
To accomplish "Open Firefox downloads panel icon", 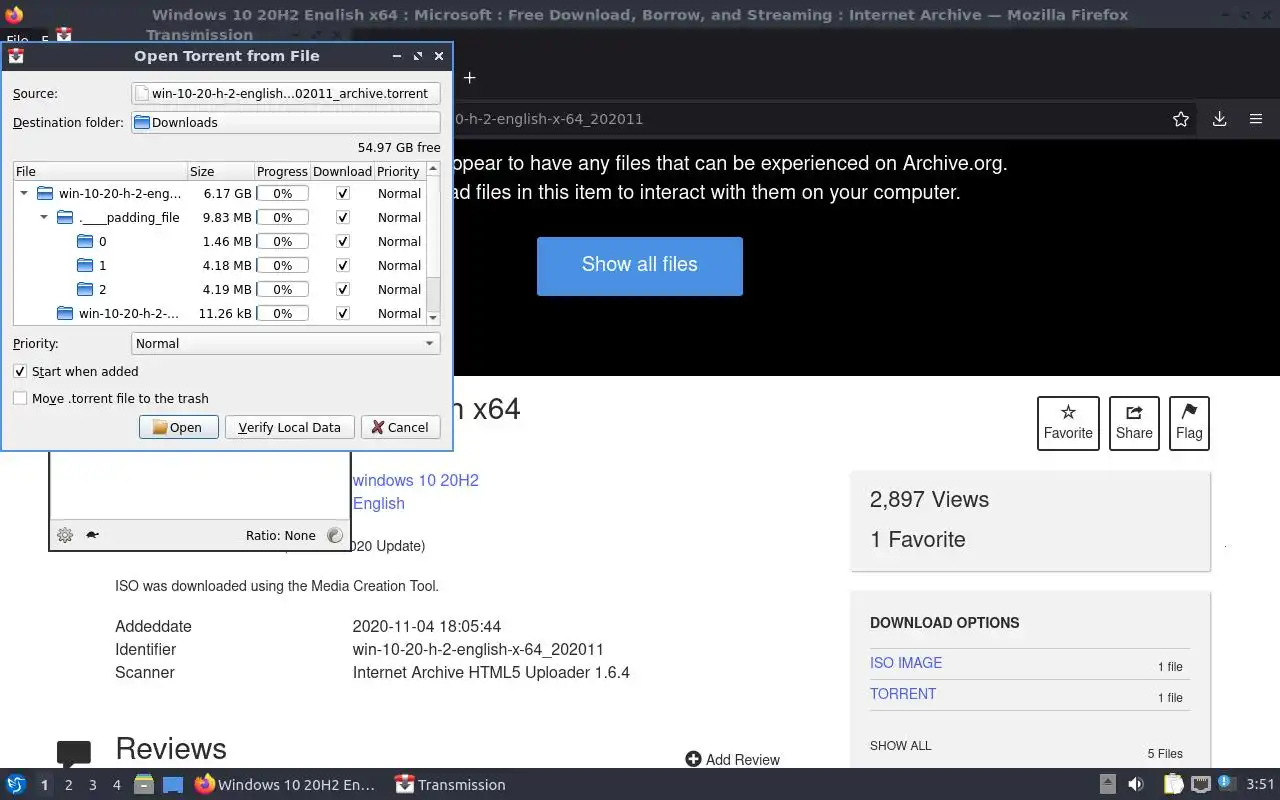I will 1219,119.
